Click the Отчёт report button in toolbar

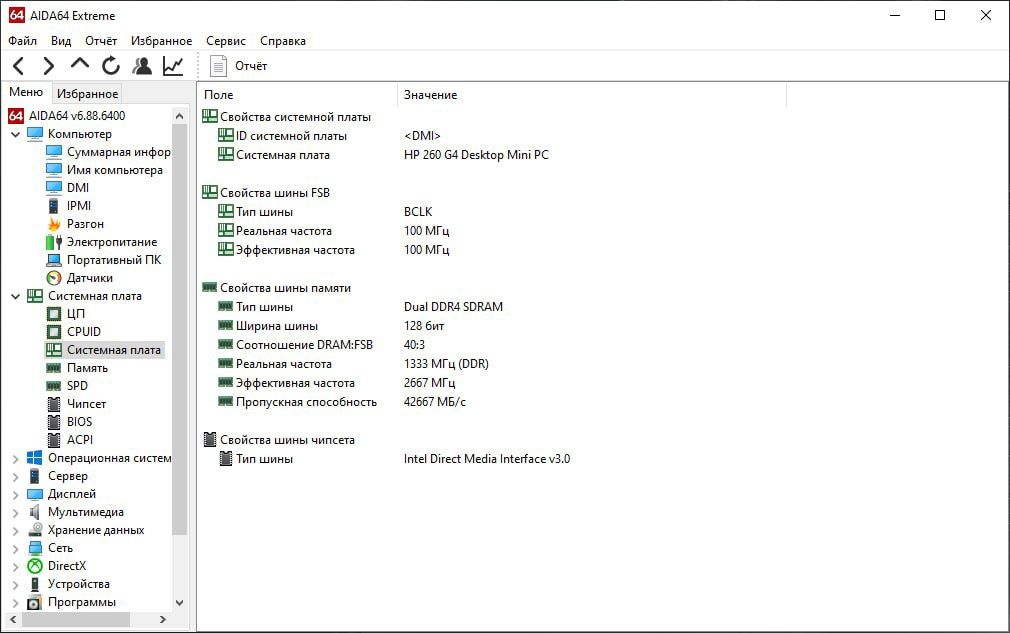tap(239, 66)
